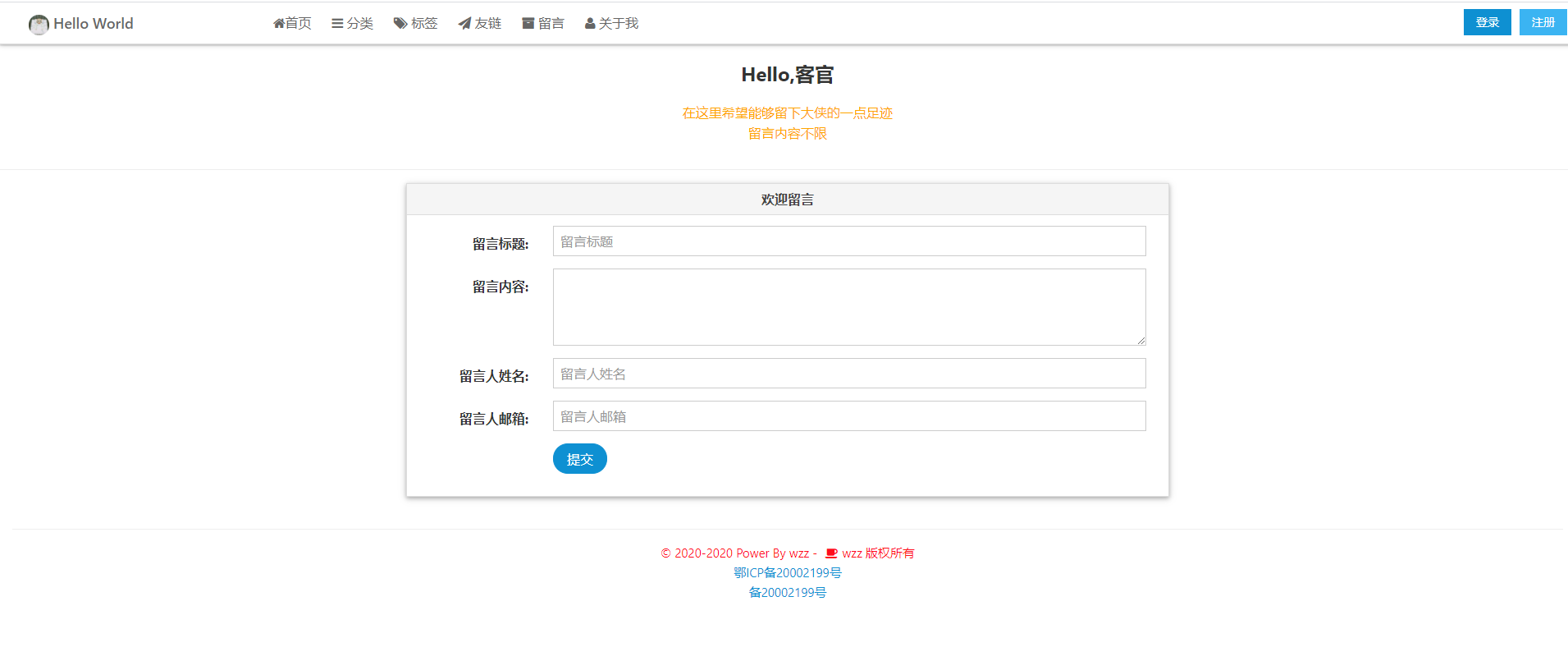Open the 首页 navigation item

click(x=292, y=23)
